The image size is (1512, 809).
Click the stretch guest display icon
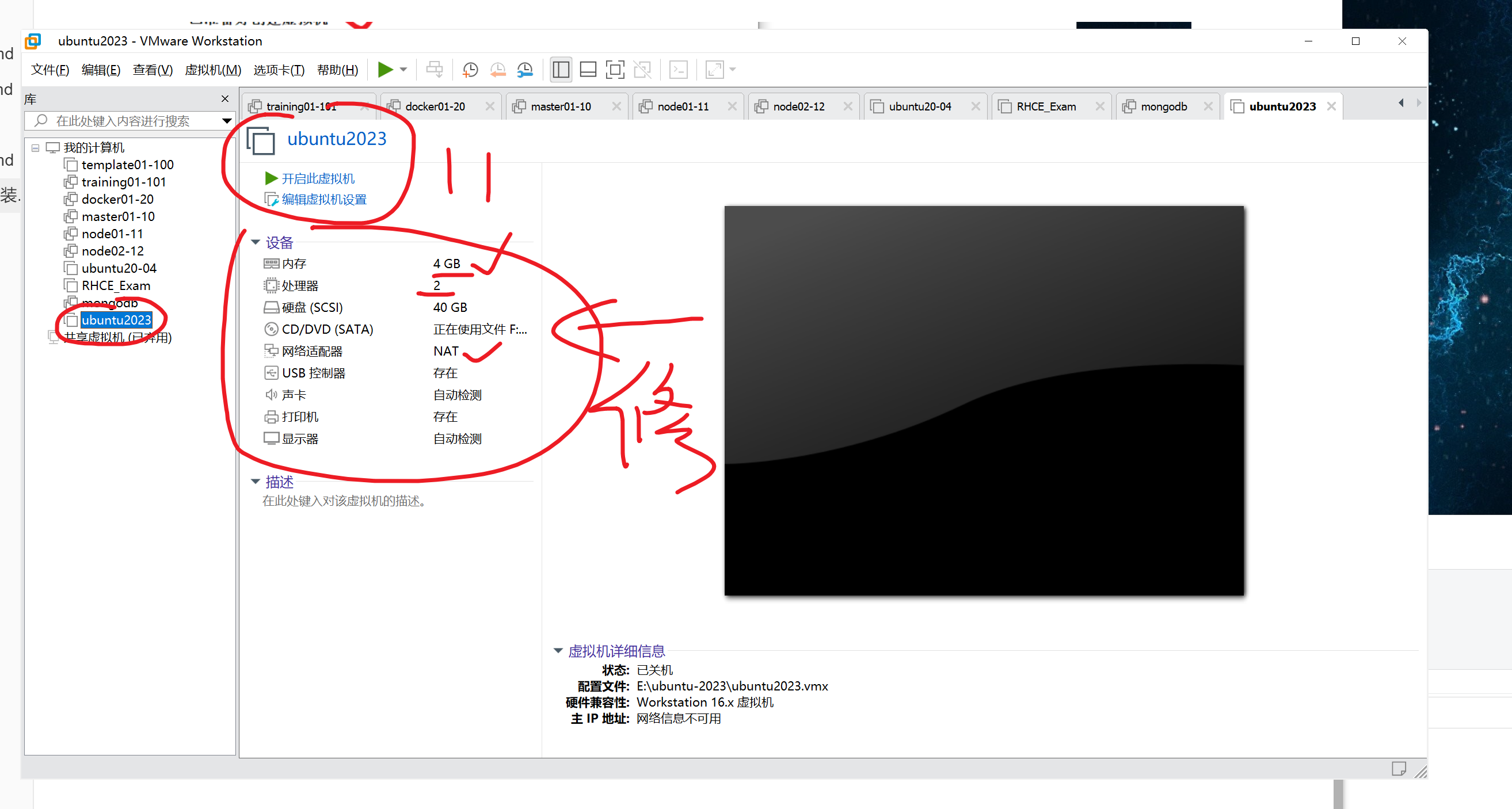pos(715,70)
